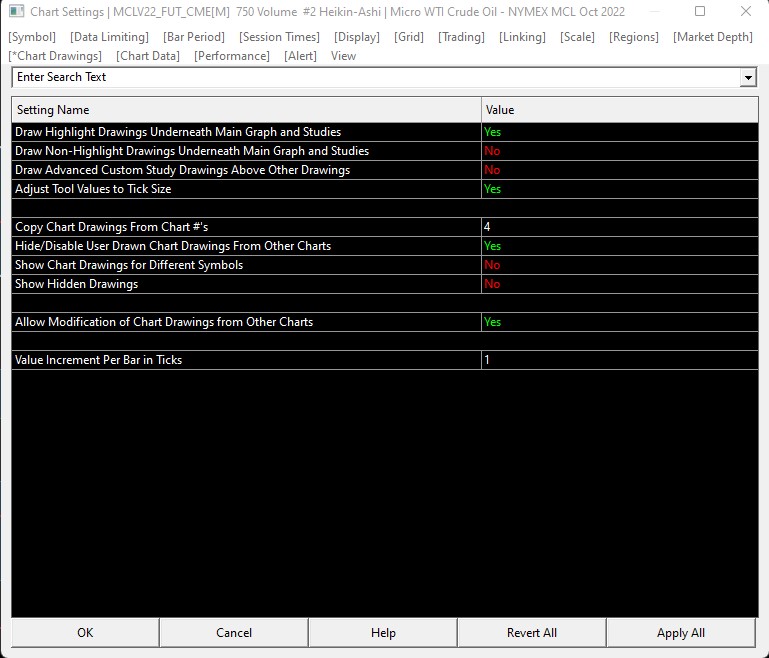The height and width of the screenshot is (658, 769).
Task: Click the OK button
Action: (85, 633)
